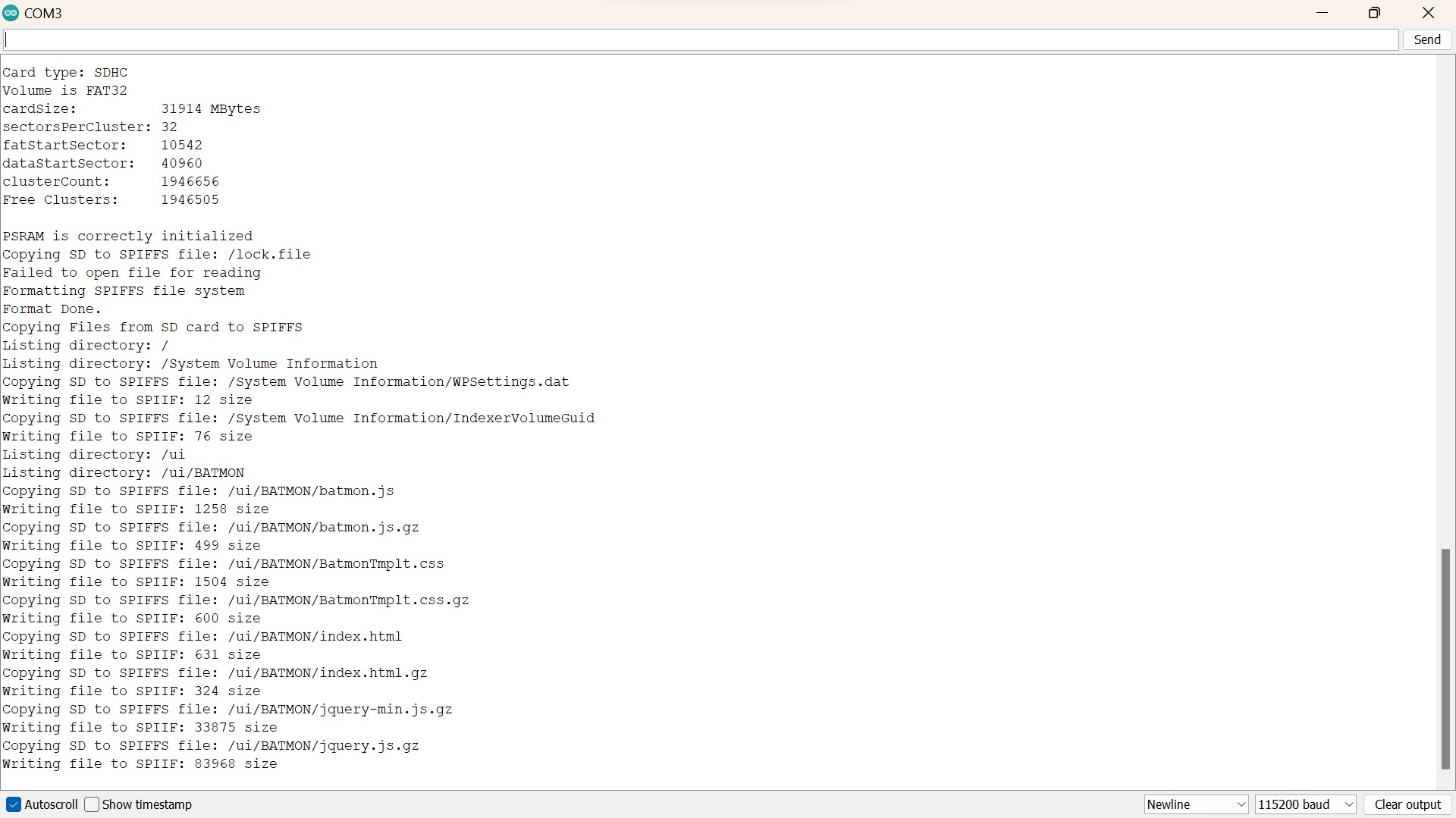This screenshot has width=1456, height=818.
Task: Click the line 'Volume is FAT32'
Action: click(x=65, y=91)
